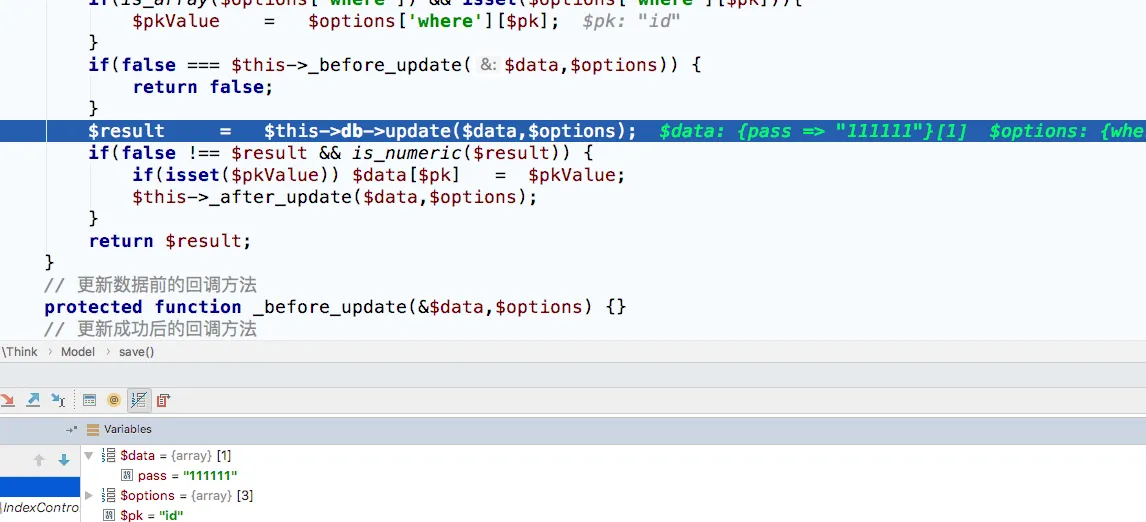Toggle the highlighted variables sort/filter button

click(x=139, y=400)
